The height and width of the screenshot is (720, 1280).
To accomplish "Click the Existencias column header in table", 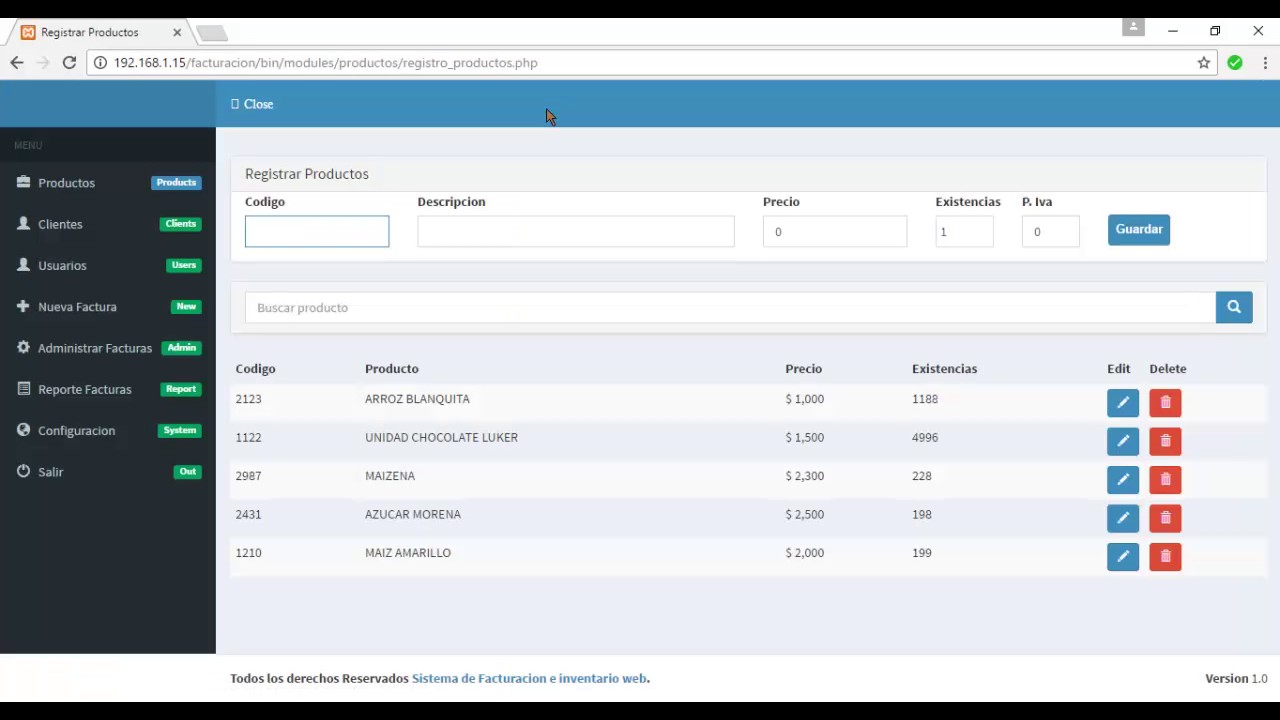I will point(944,369).
